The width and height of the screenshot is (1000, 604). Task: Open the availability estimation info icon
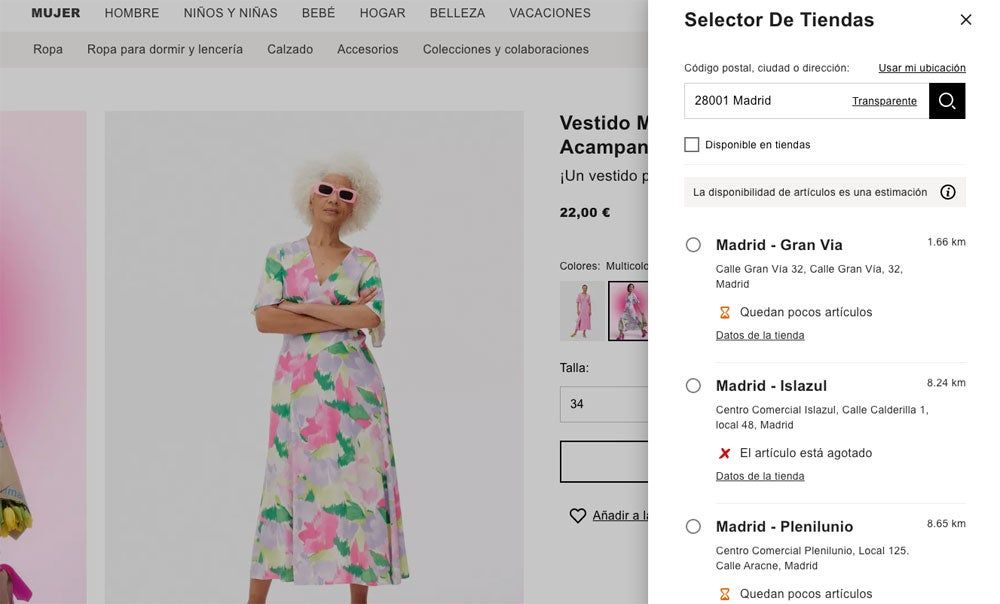[947, 191]
